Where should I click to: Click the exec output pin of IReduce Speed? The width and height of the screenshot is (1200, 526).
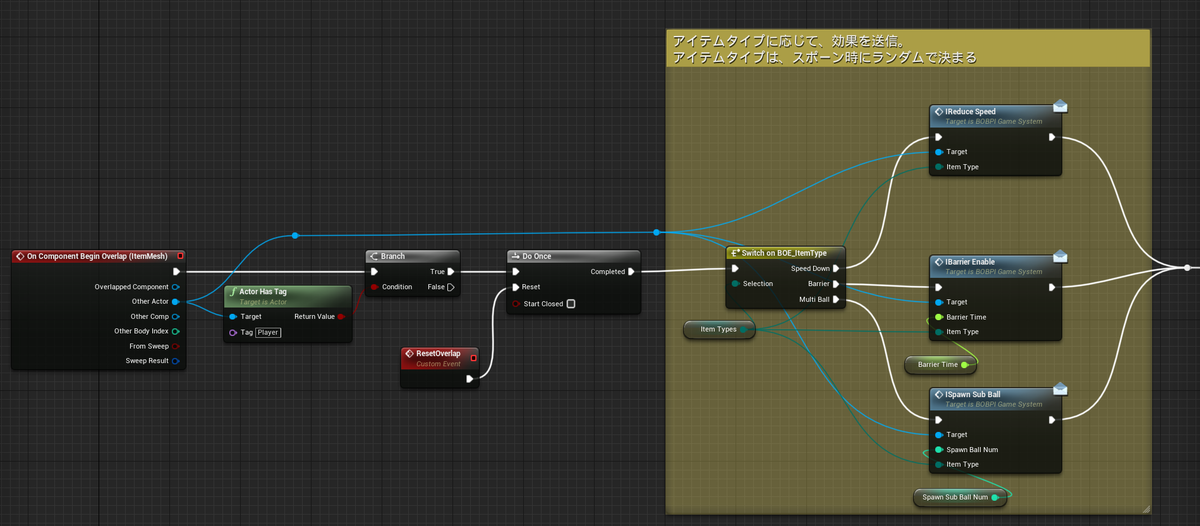[1052, 137]
